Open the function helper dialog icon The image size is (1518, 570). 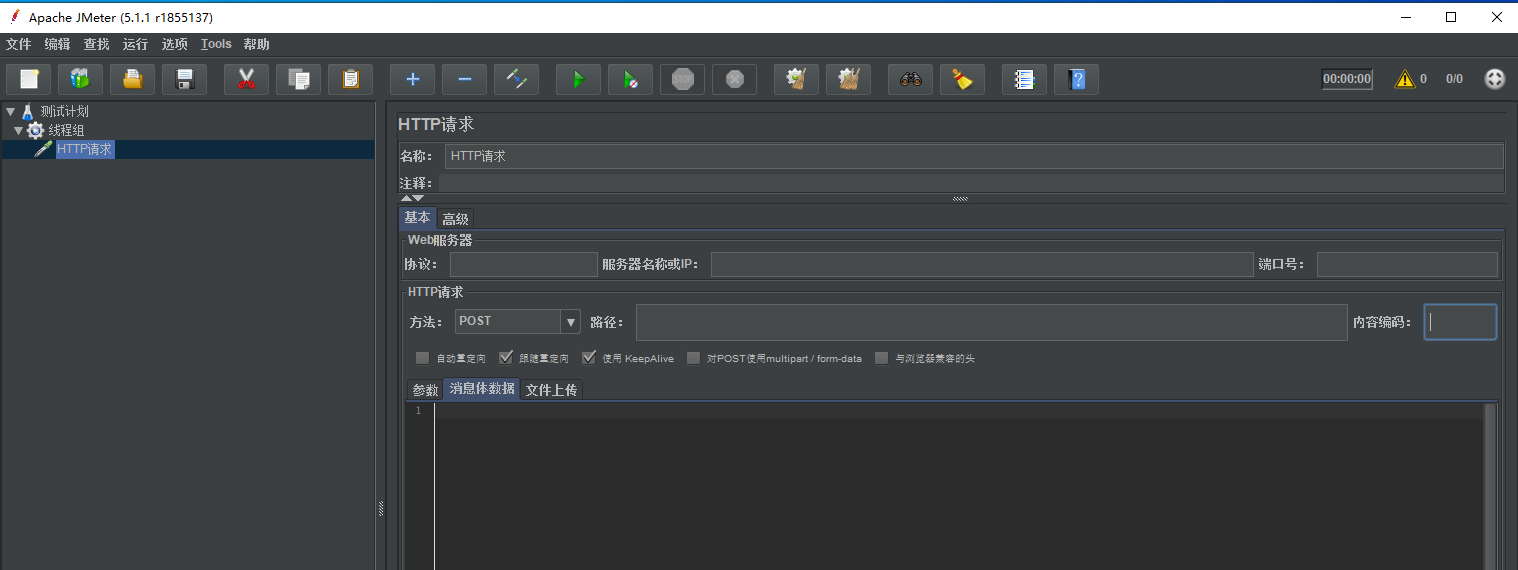pyautogui.click(x=1024, y=79)
